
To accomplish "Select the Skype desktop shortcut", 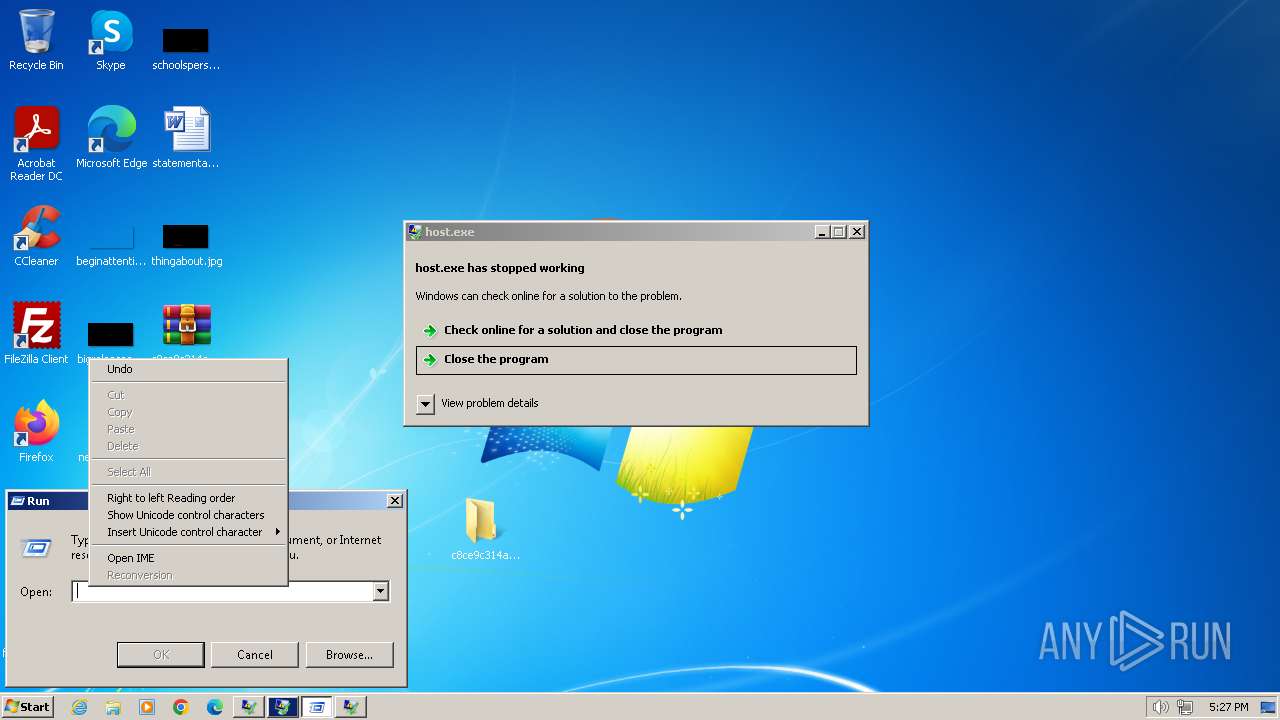I will point(111,40).
